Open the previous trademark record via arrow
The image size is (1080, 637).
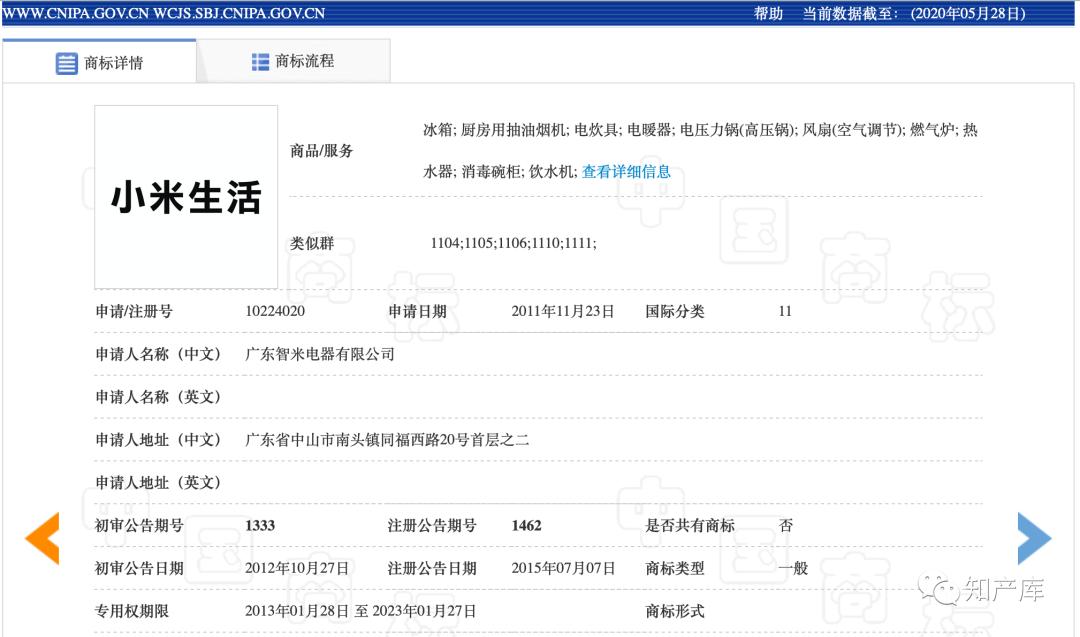pyautogui.click(x=42, y=538)
